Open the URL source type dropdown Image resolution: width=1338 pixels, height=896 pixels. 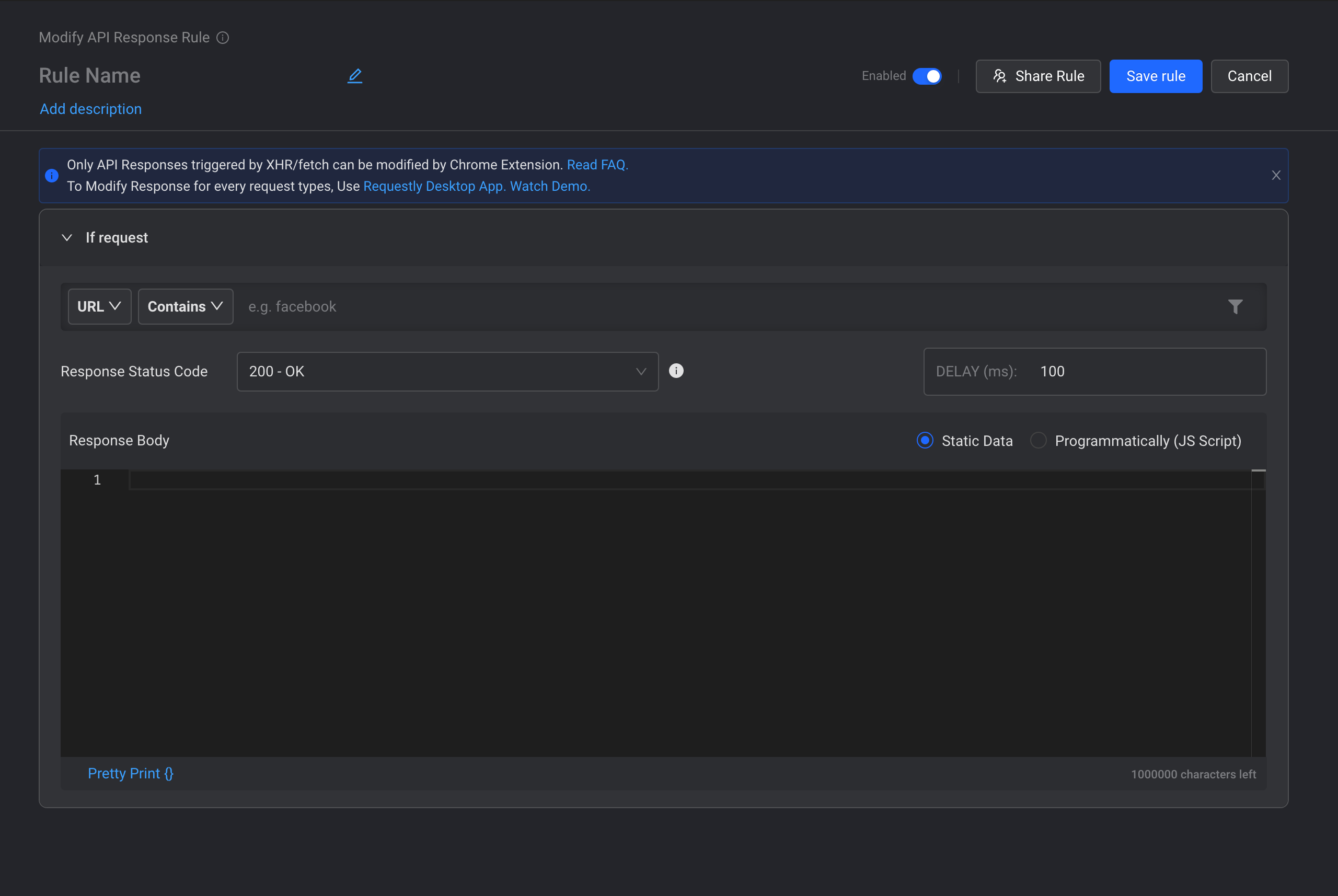click(99, 307)
